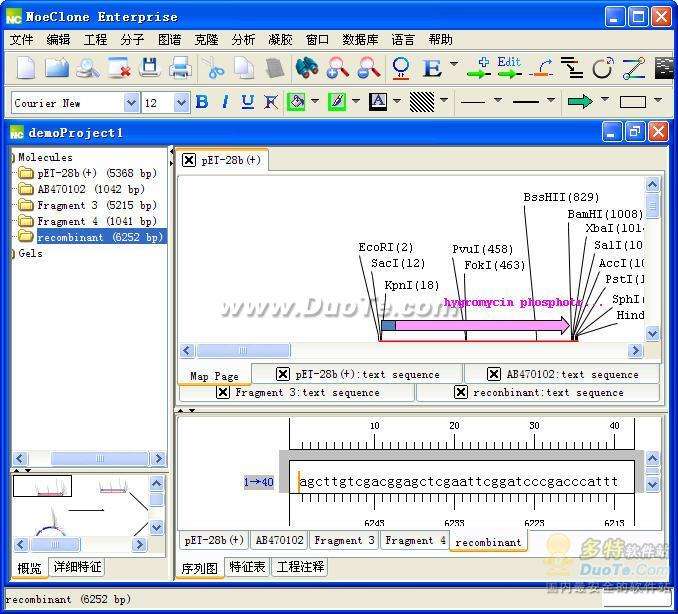
Task: Click the Cut scissors icon
Action: click(214, 68)
